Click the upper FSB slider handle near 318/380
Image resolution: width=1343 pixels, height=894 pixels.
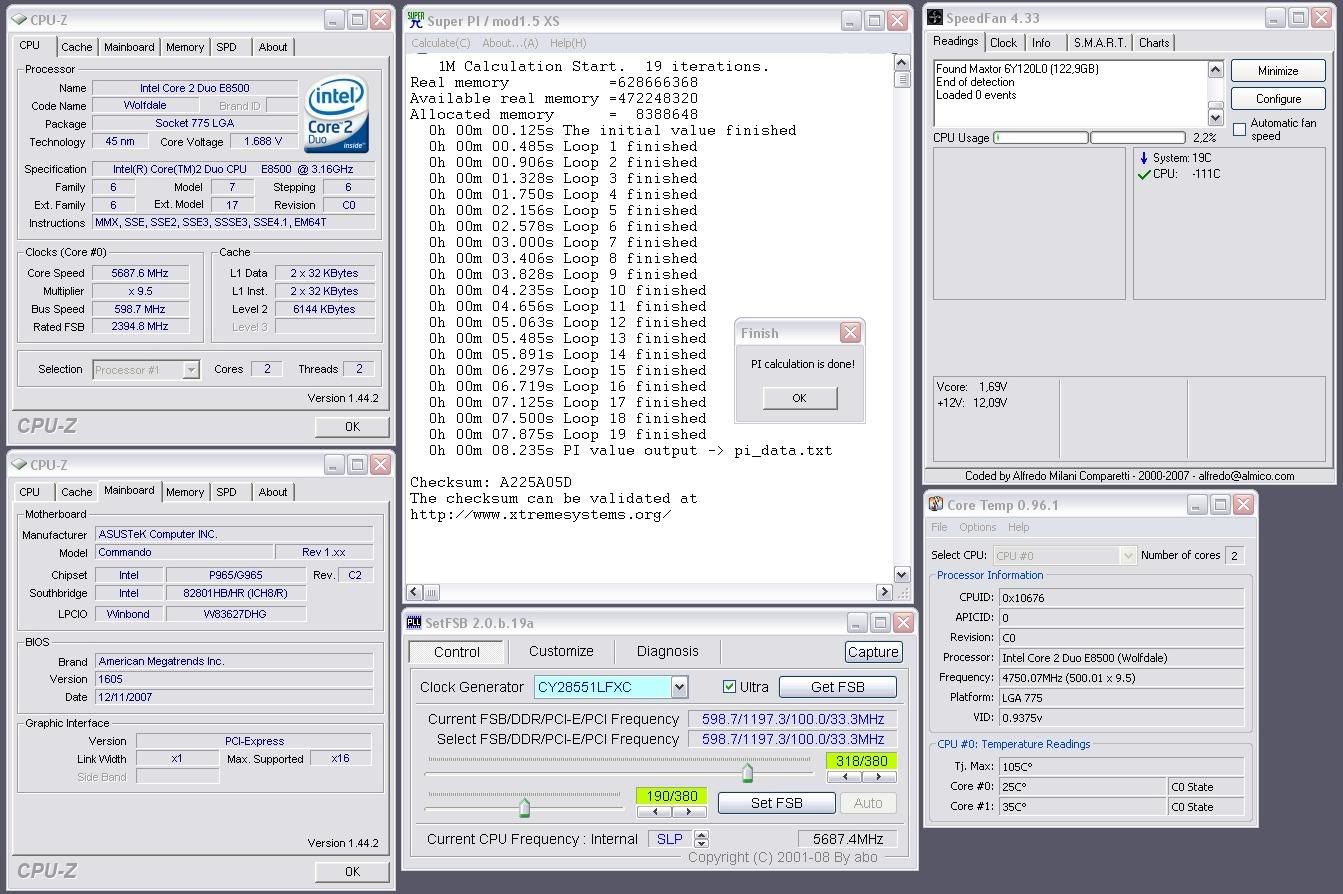tap(747, 773)
